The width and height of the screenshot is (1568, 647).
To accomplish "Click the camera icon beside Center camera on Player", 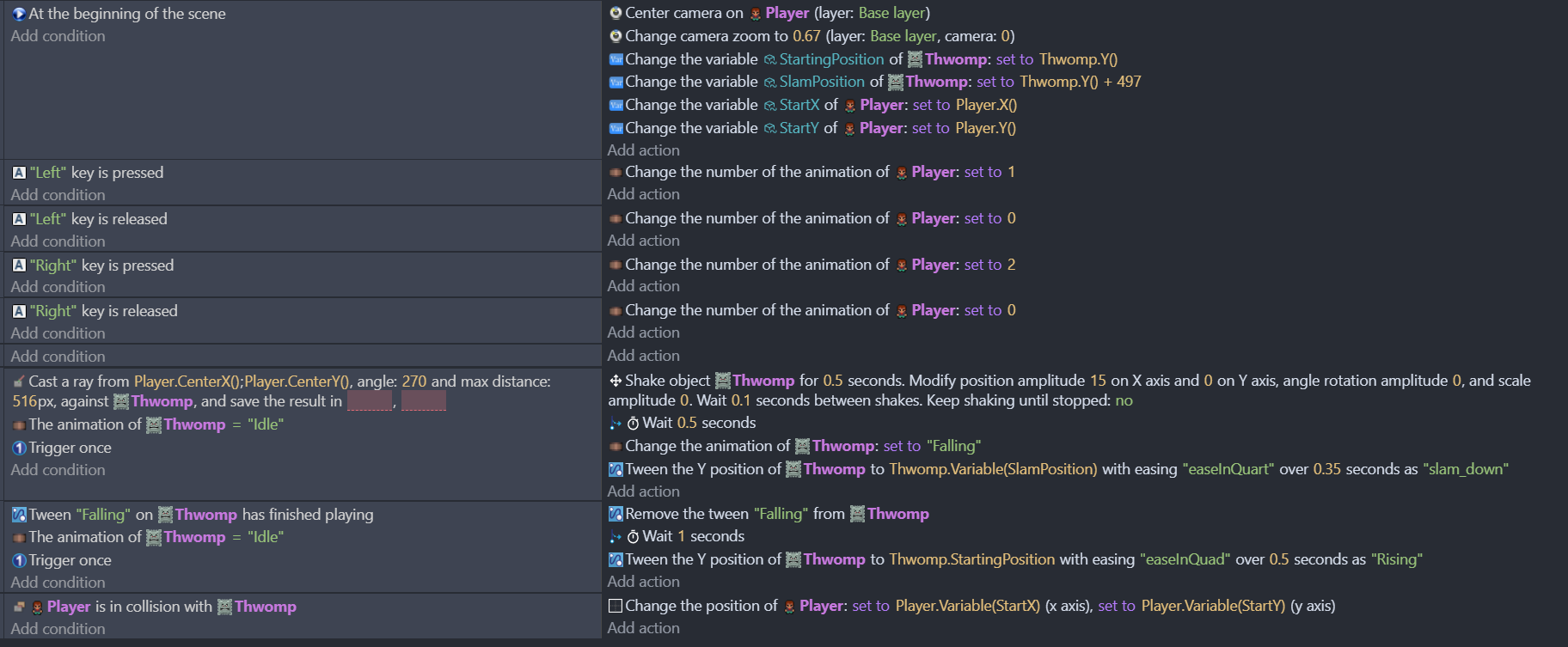I will click(616, 13).
